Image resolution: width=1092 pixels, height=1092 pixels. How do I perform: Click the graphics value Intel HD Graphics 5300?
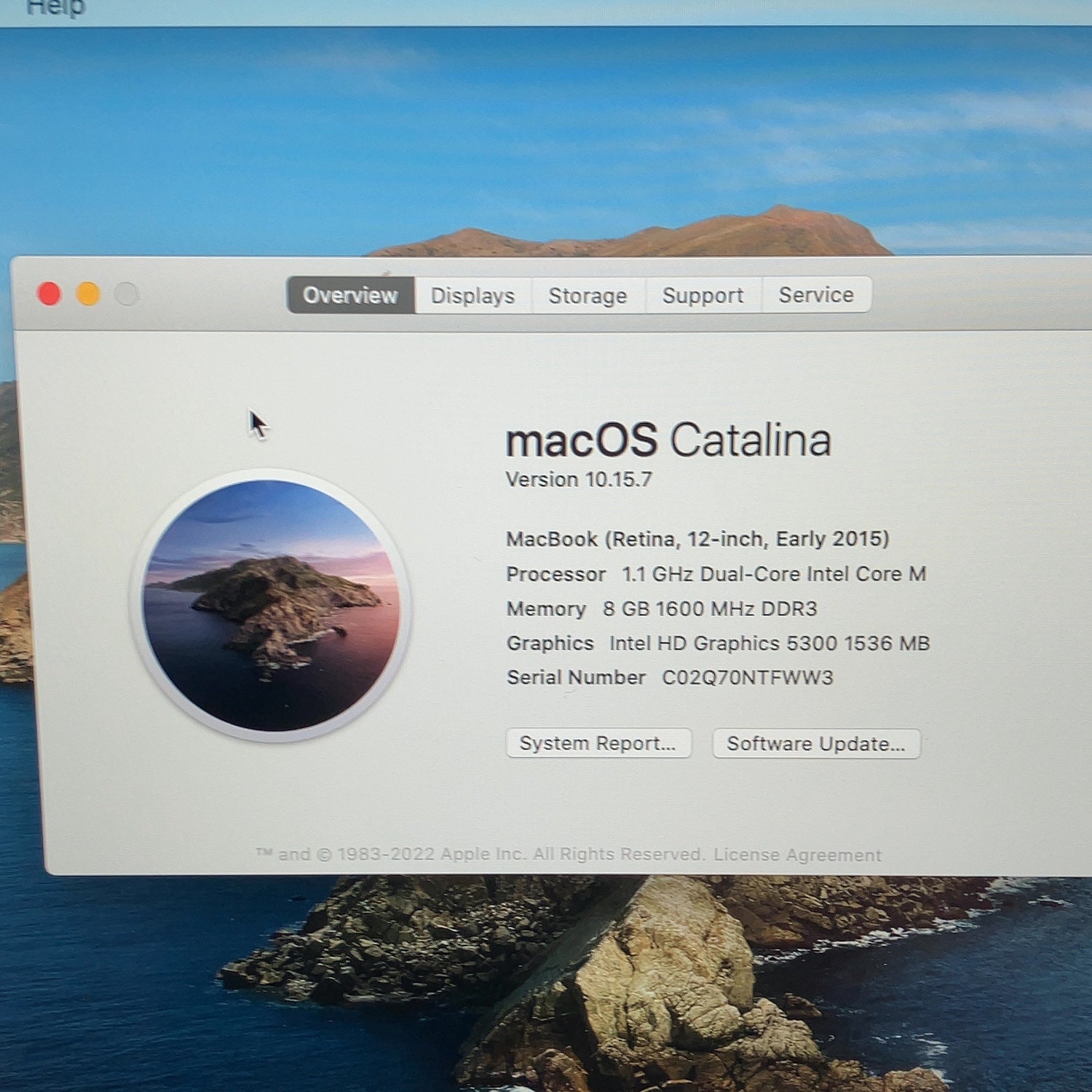coord(769,644)
